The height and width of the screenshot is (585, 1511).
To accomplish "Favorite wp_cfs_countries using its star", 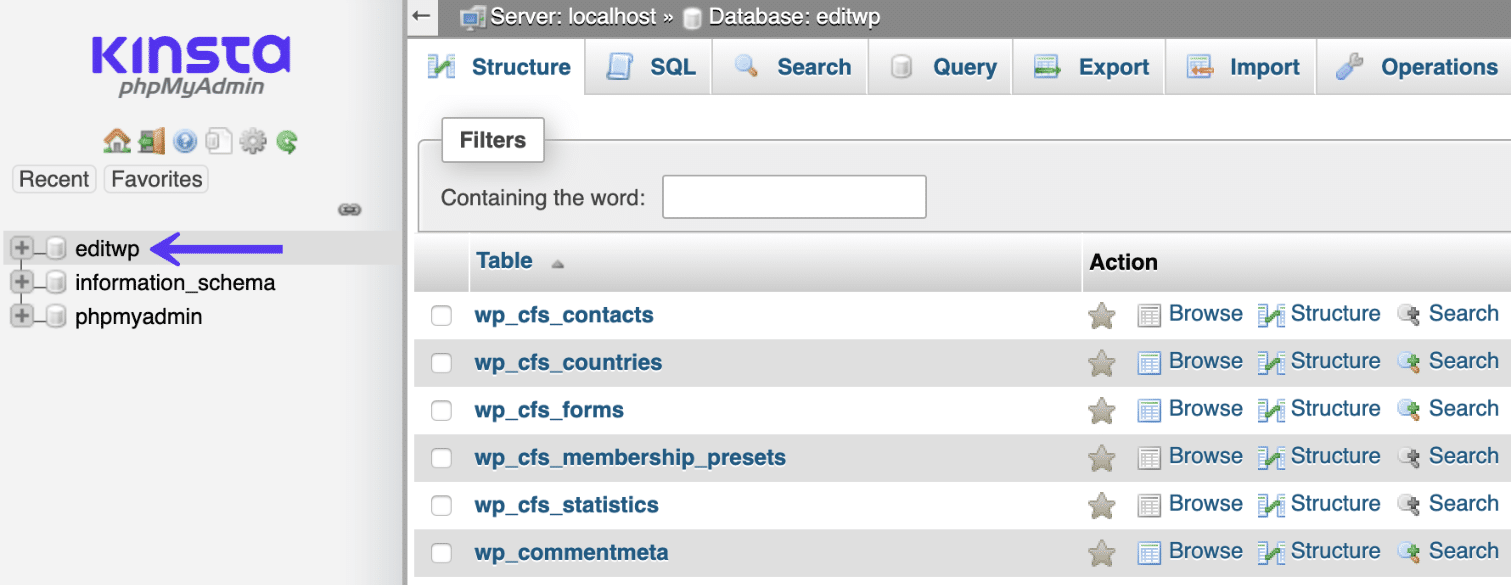I will [x=1100, y=361].
